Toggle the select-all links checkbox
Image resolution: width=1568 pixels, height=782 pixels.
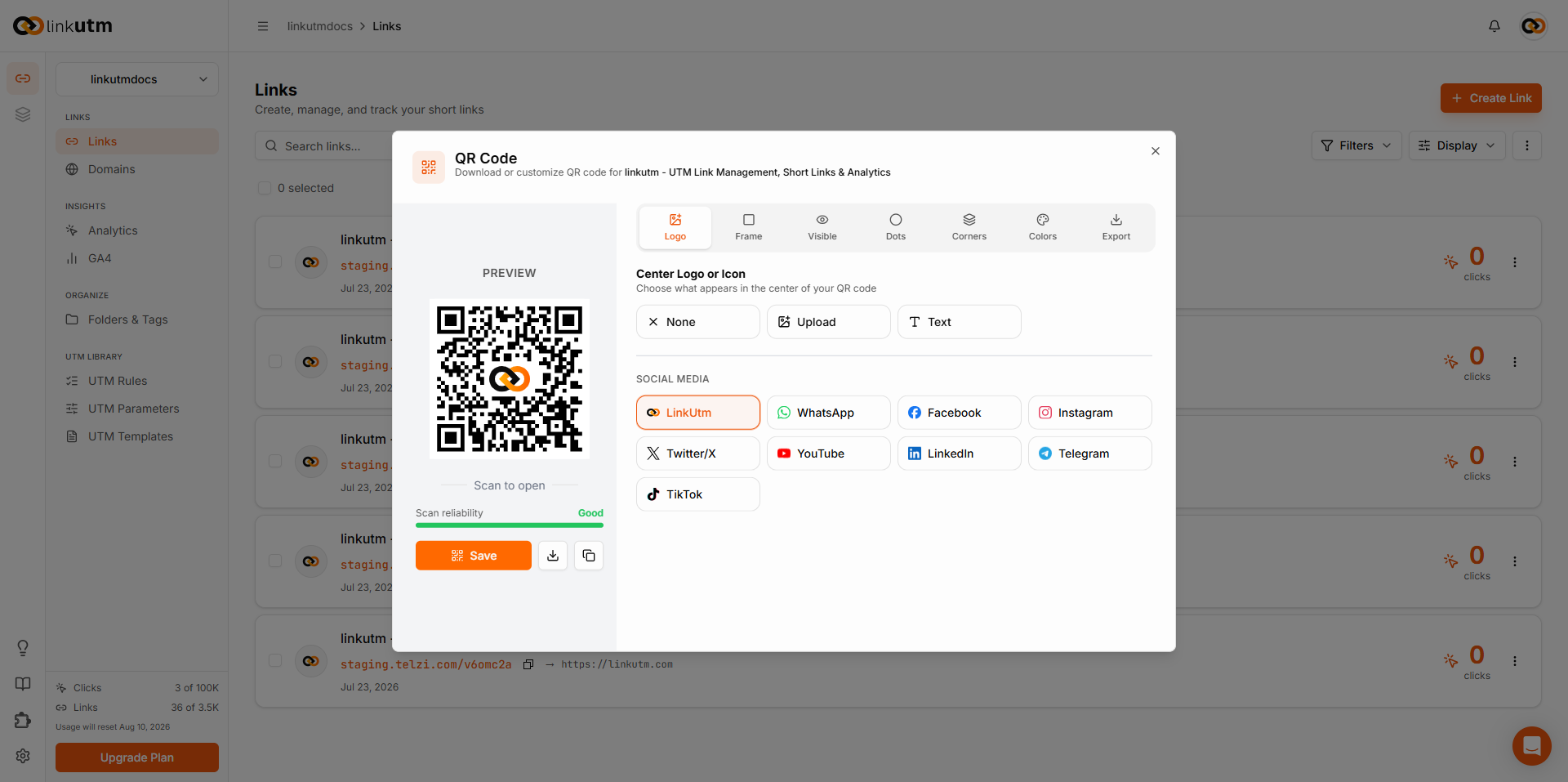265,188
